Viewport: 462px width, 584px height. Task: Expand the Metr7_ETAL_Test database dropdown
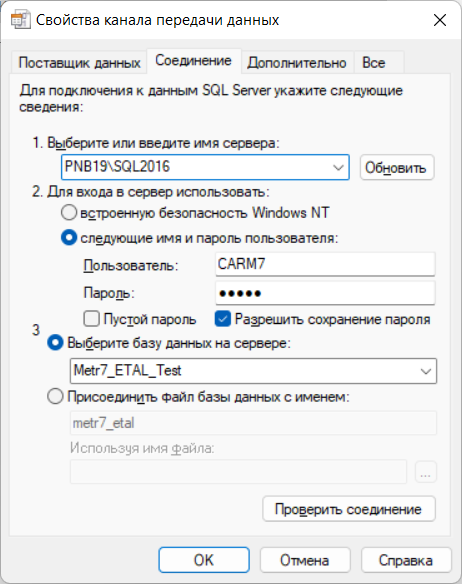(425, 371)
